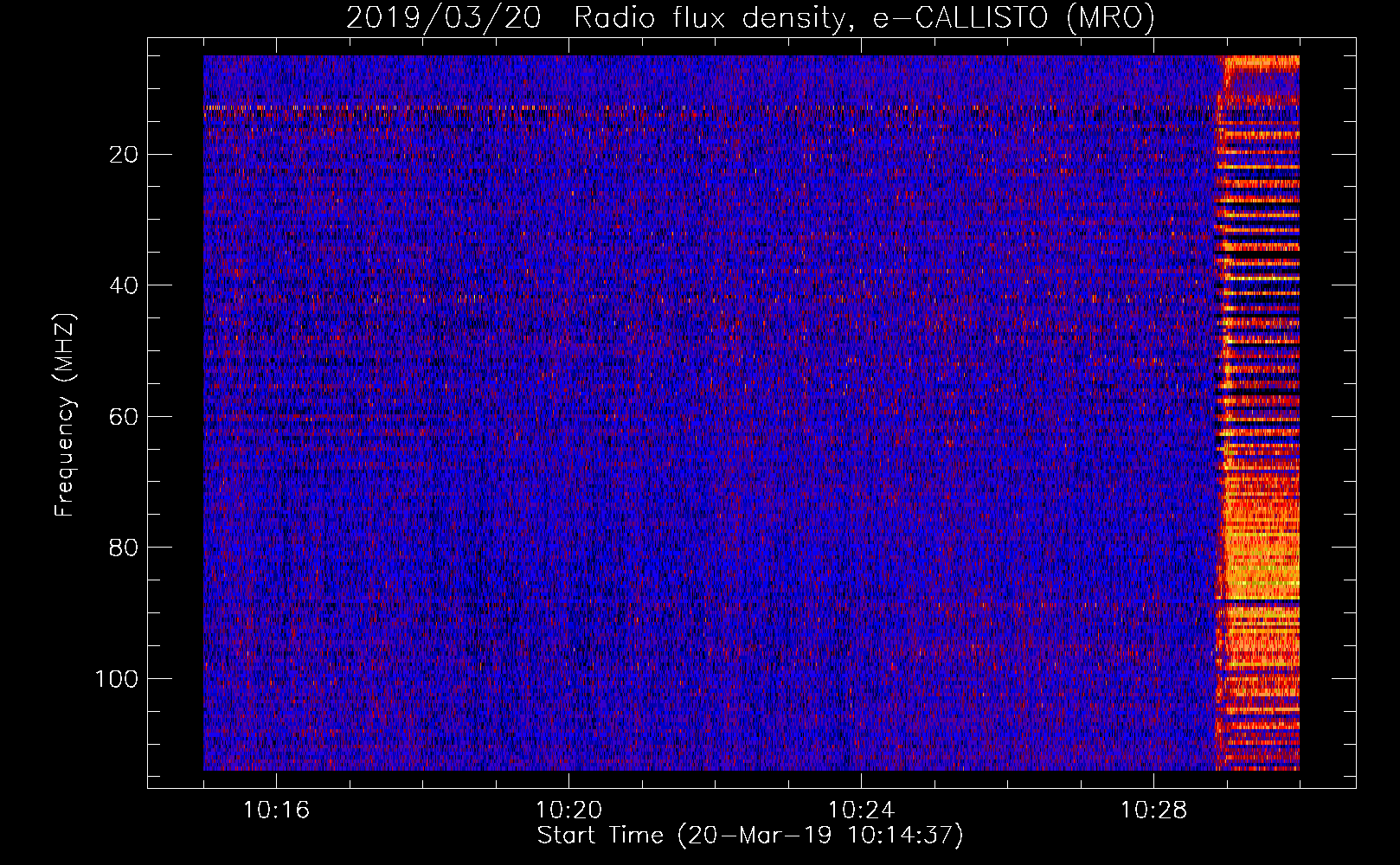This screenshot has width=1400, height=865.
Task: Click the '60' frequency tick label
Action: 125,417
